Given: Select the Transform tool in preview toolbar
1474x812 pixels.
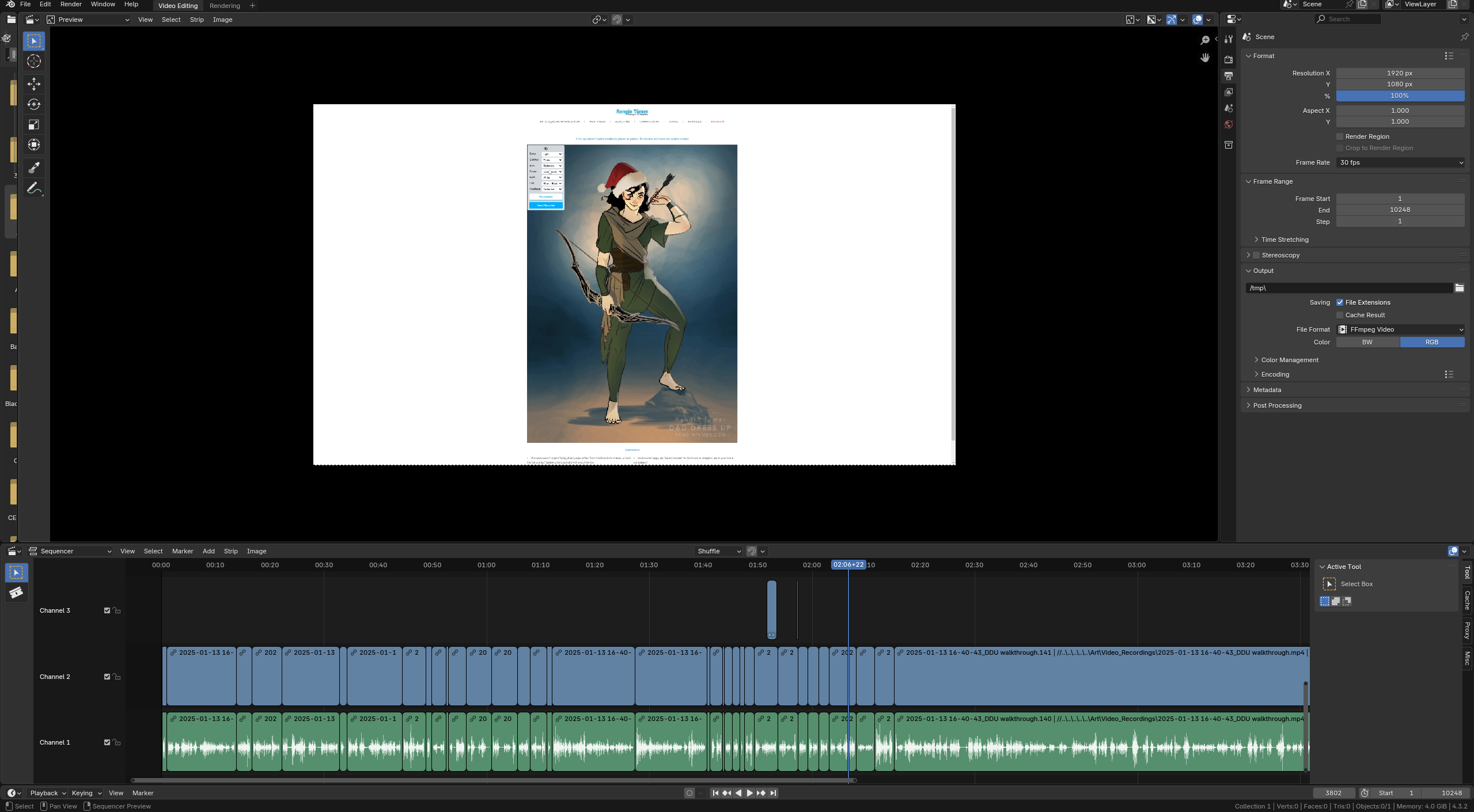Looking at the screenshot, I should point(34,145).
